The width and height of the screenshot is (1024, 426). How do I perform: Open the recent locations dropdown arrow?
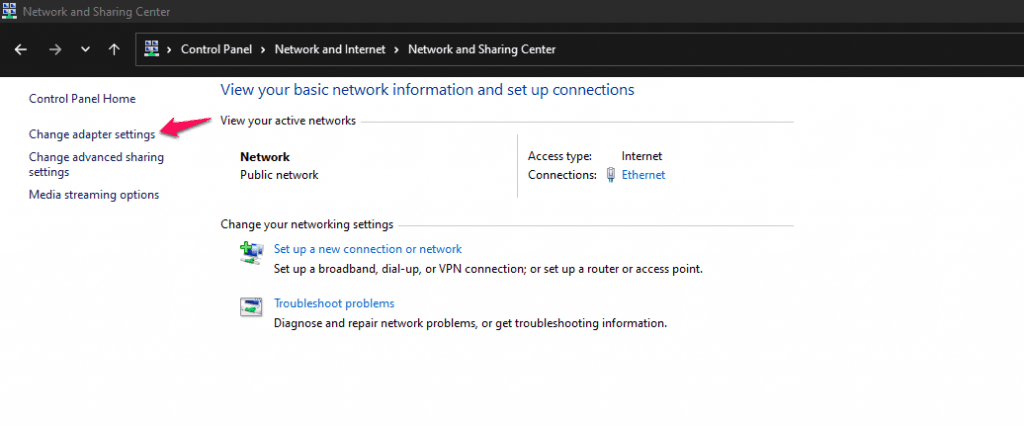[85, 49]
